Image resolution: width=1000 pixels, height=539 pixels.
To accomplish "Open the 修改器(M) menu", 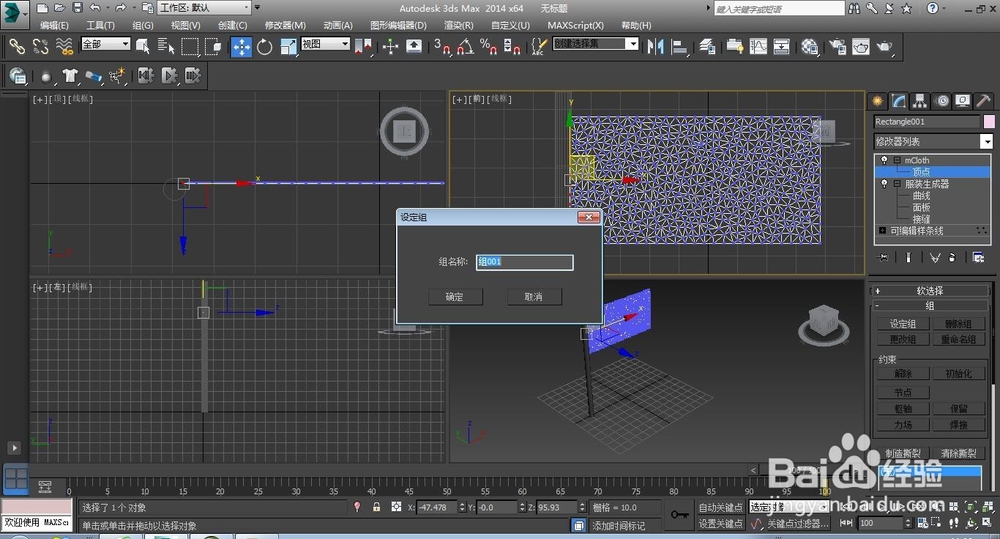I will [285, 26].
